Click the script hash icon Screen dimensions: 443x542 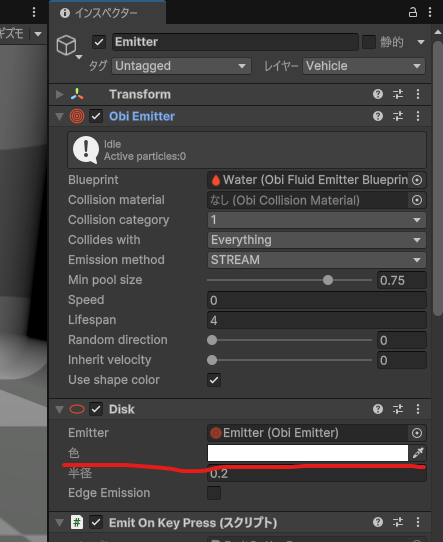(77, 522)
